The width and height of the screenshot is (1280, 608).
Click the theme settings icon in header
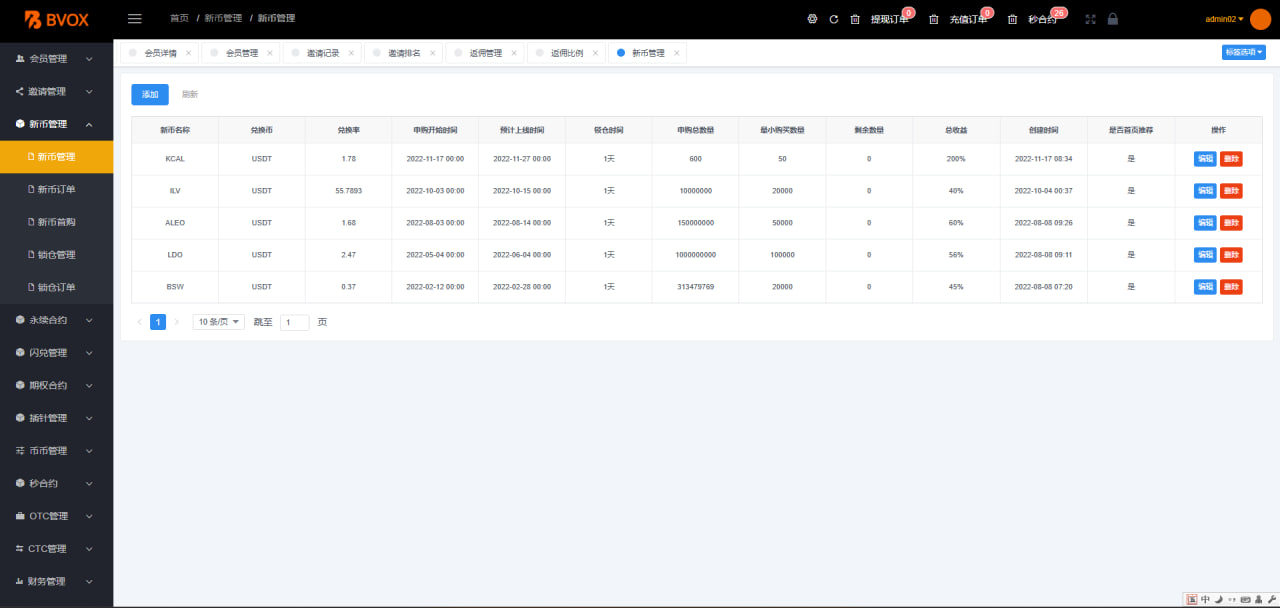tap(812, 19)
